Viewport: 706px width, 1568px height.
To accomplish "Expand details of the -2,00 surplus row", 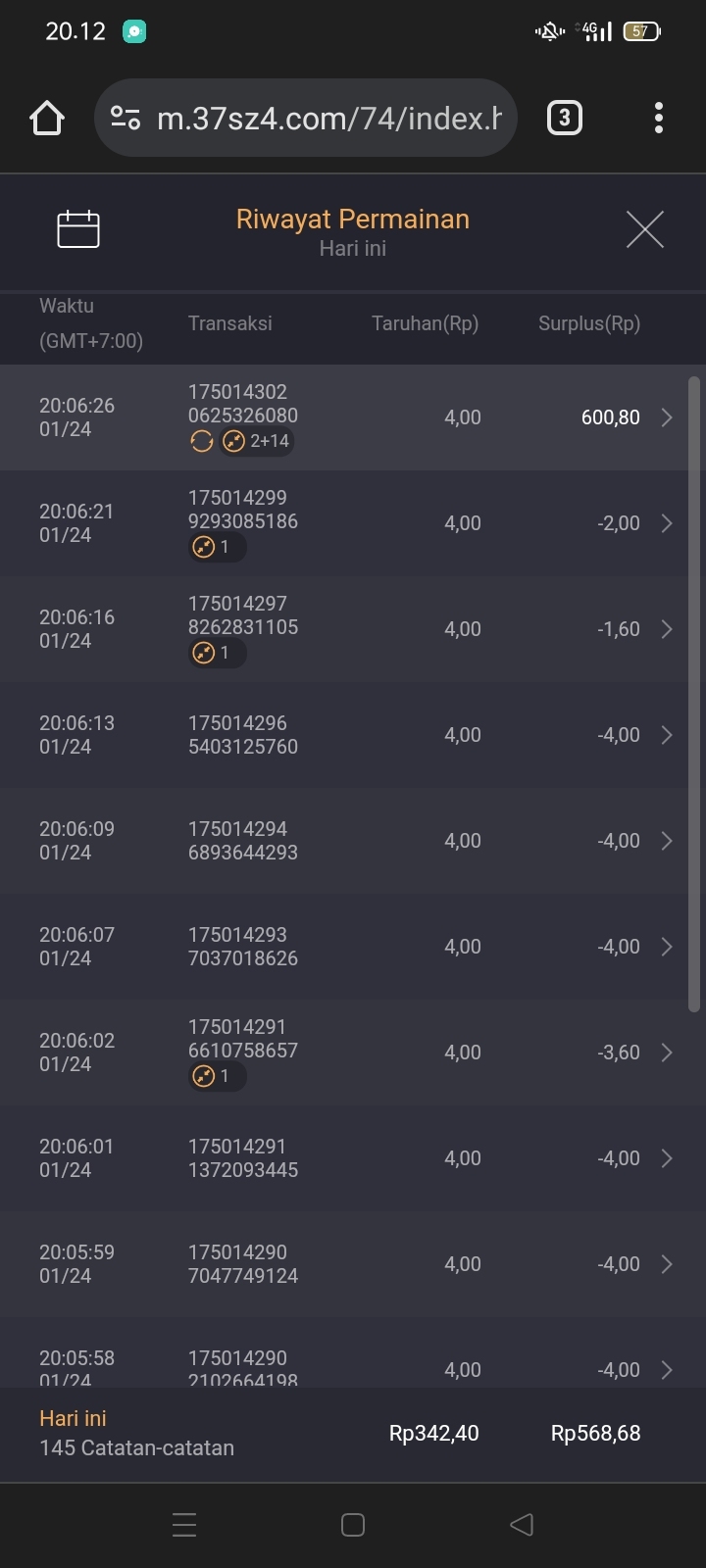I will click(x=667, y=523).
